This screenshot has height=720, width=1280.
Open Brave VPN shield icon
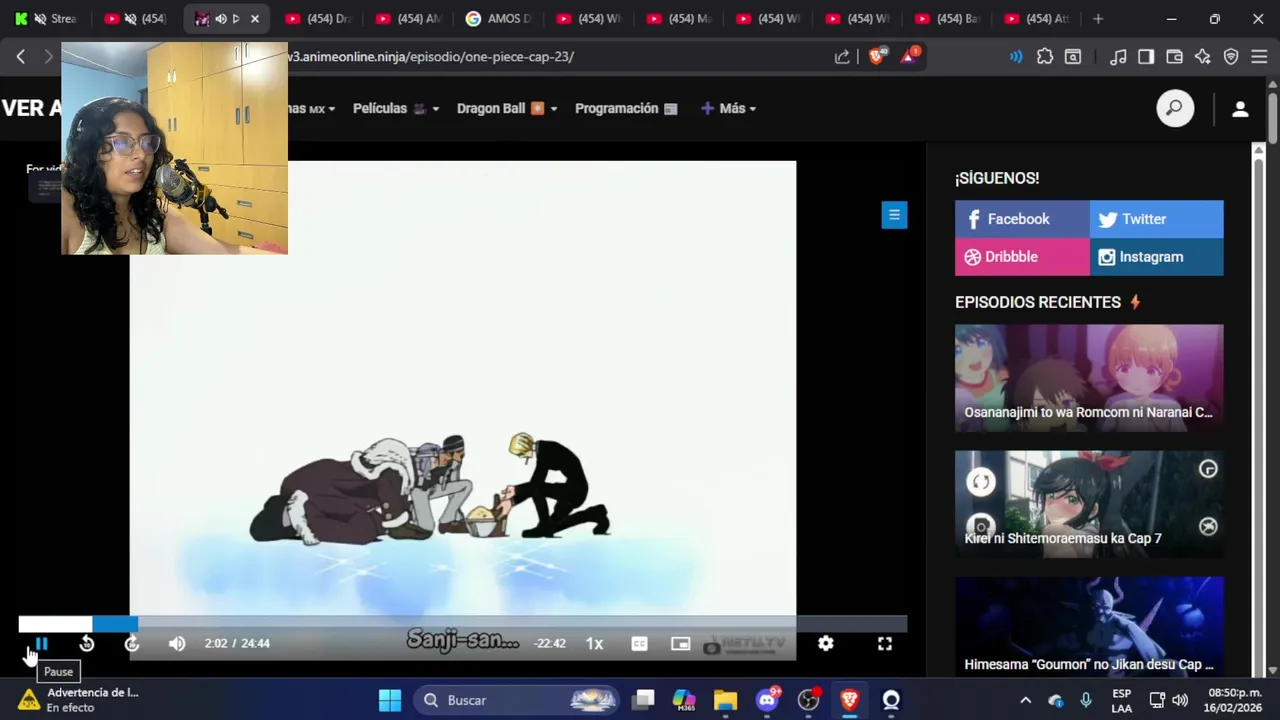(x=1231, y=57)
